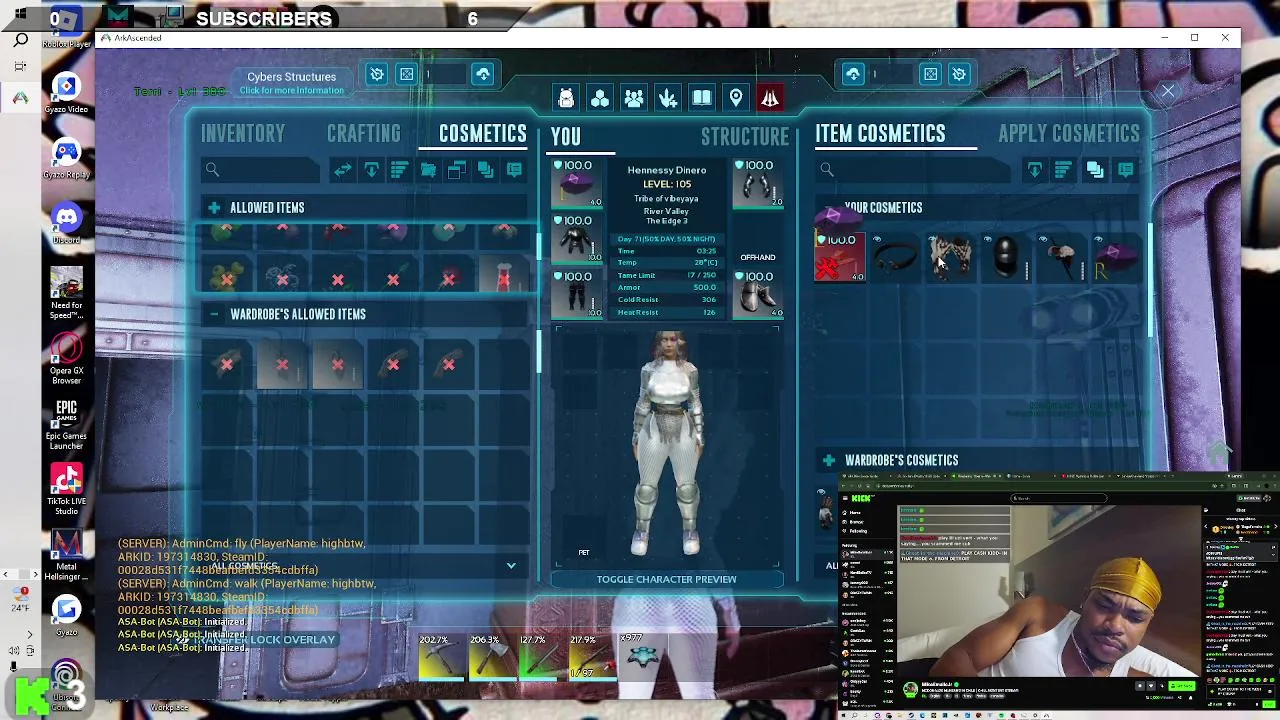Switch to the Crafting tab

(364, 134)
